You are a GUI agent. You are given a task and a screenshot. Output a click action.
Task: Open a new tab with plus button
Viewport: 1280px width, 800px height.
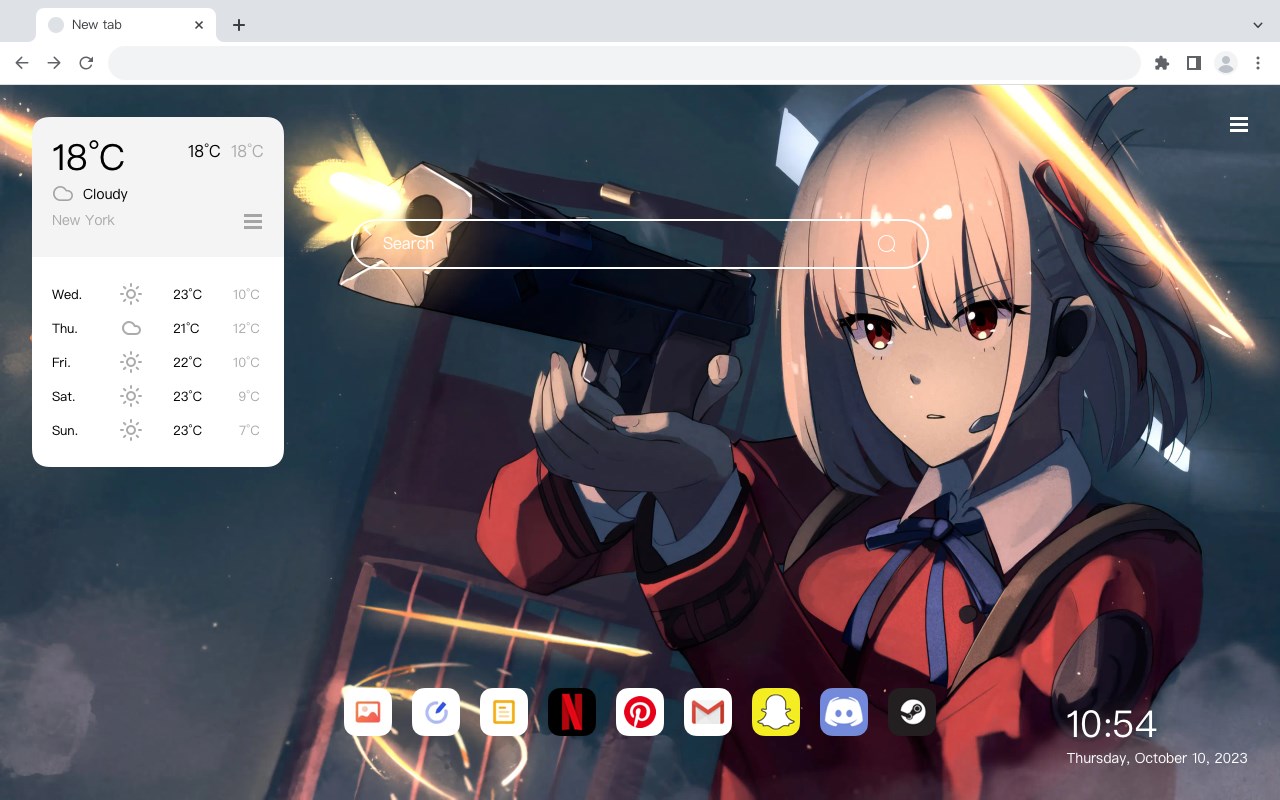238,25
